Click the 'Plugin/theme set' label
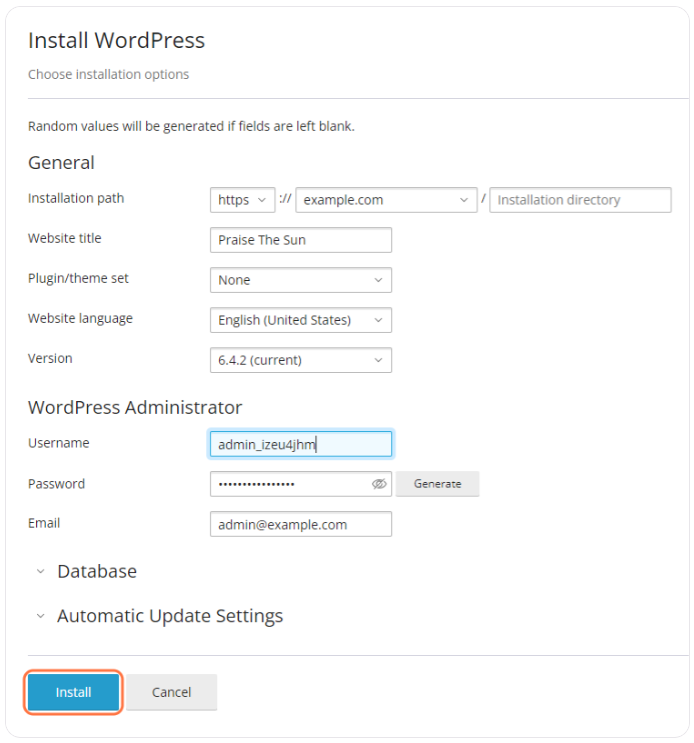The height and width of the screenshot is (743, 694). (78, 278)
